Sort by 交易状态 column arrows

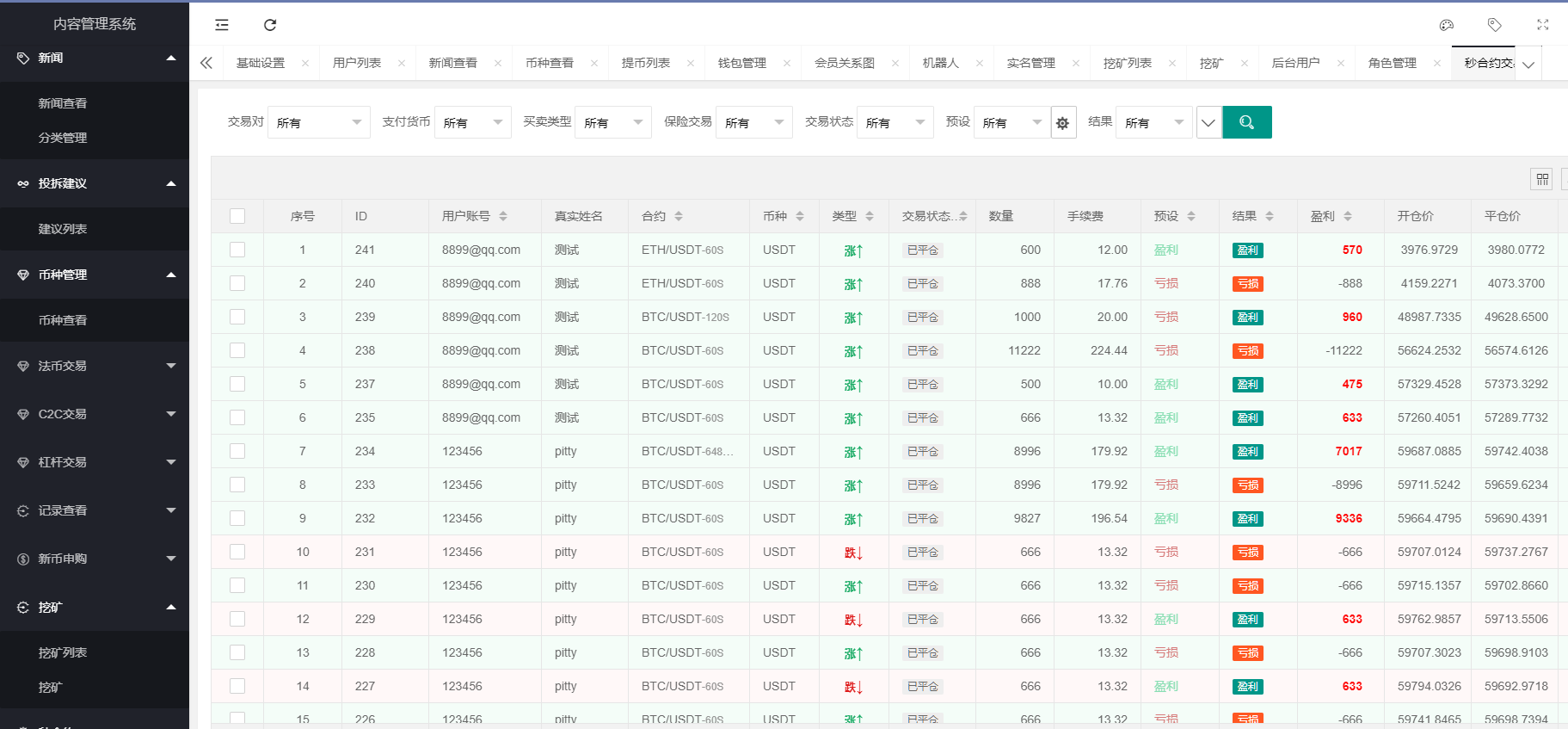click(963, 216)
